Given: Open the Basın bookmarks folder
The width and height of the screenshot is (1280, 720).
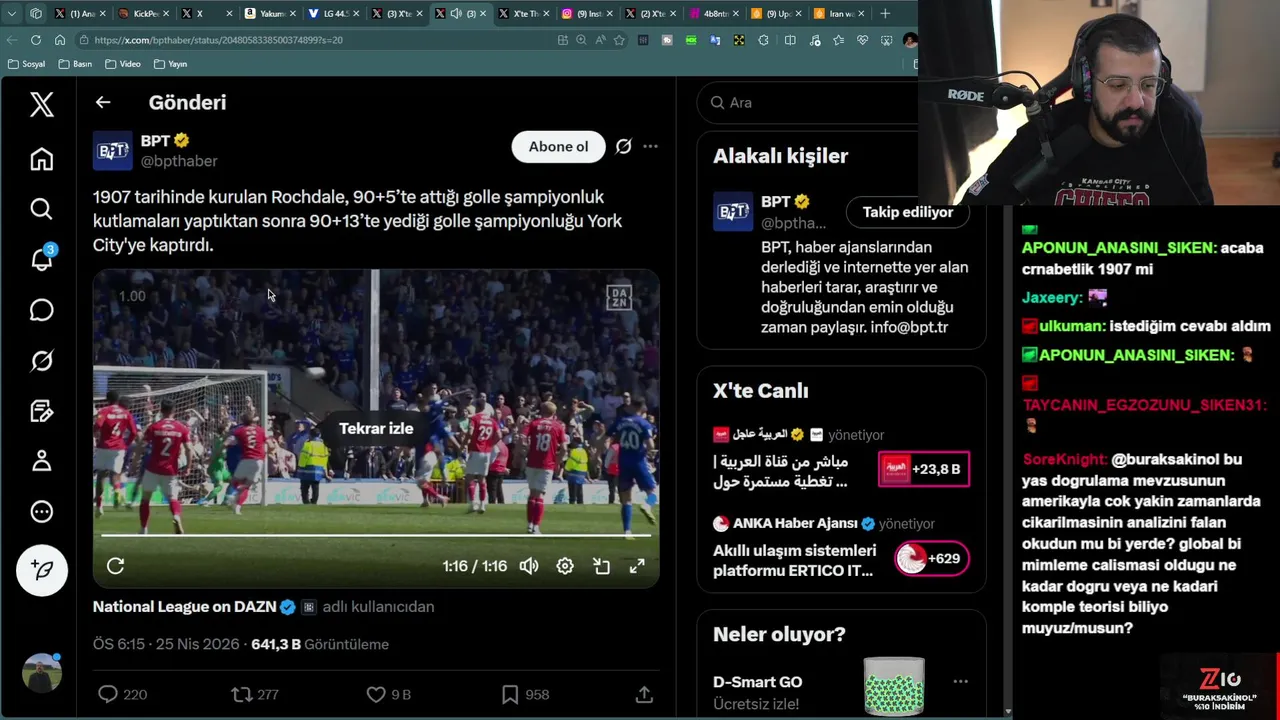Looking at the screenshot, I should coord(75,64).
